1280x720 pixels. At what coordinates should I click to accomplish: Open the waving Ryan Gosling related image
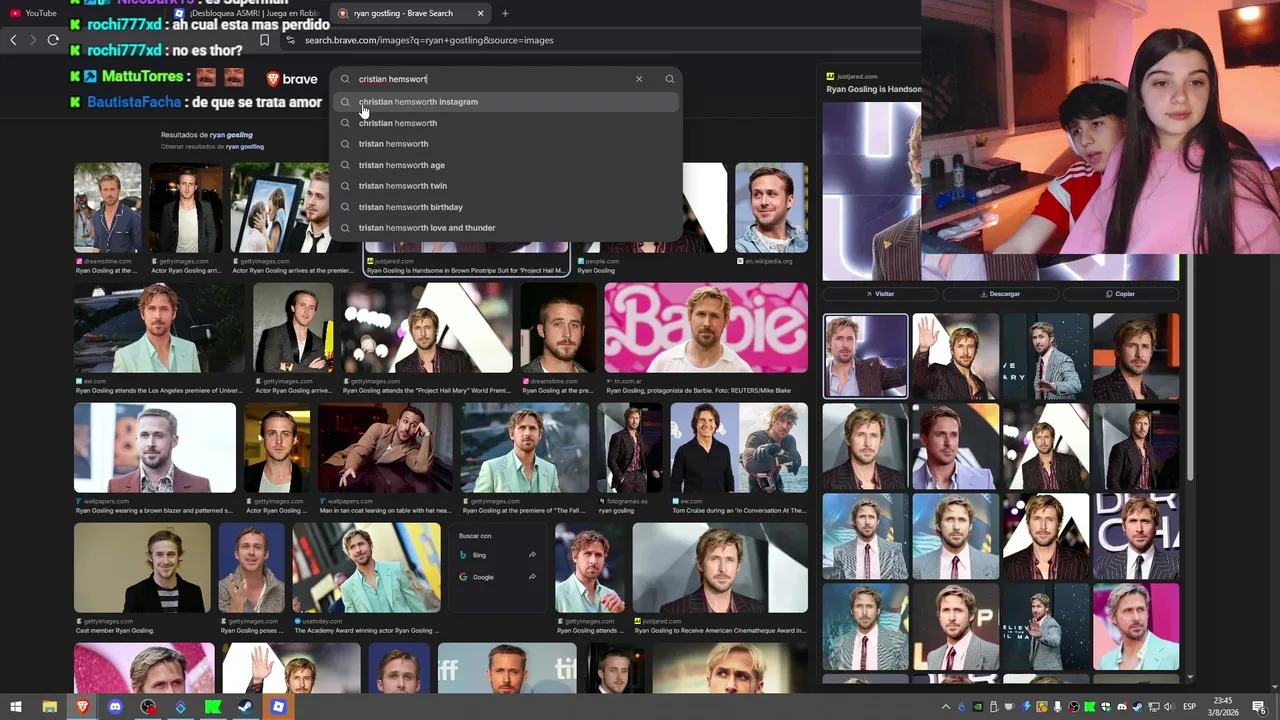[955, 356]
